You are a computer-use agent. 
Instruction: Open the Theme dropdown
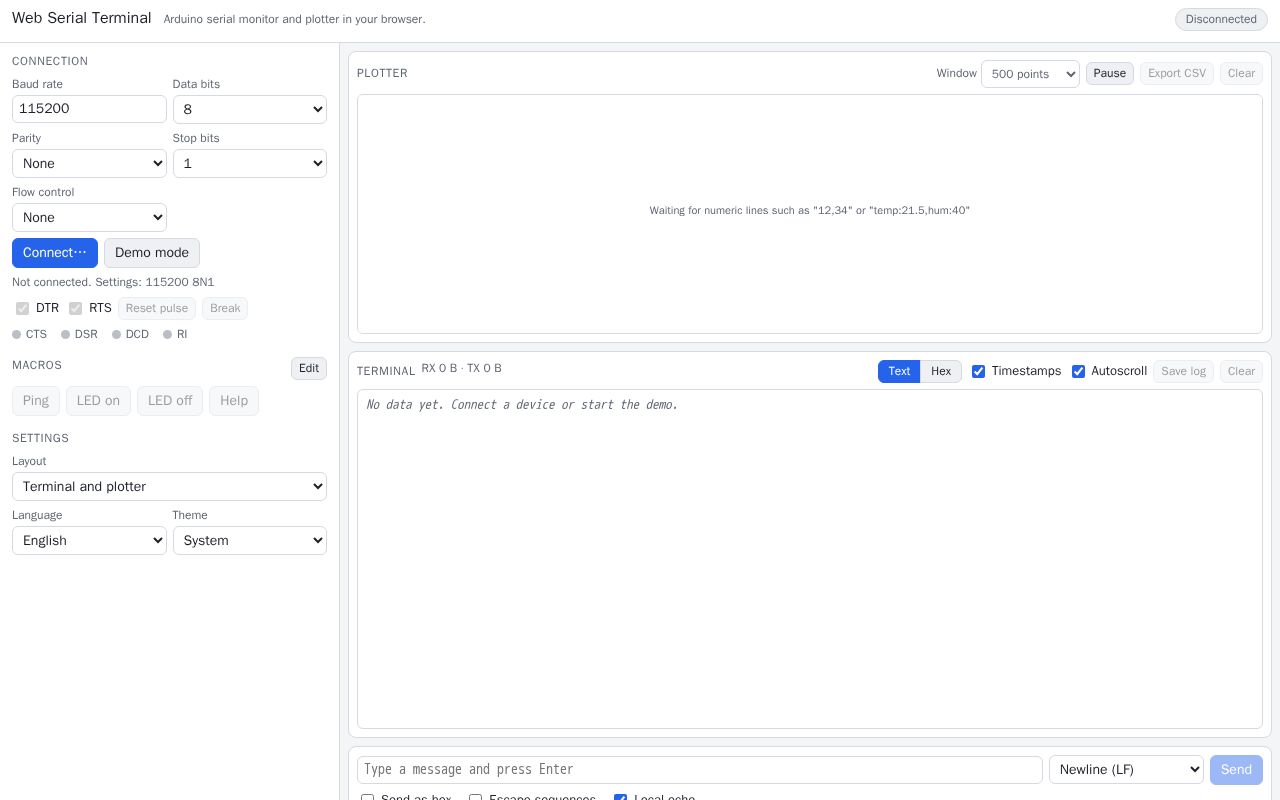pyautogui.click(x=250, y=541)
